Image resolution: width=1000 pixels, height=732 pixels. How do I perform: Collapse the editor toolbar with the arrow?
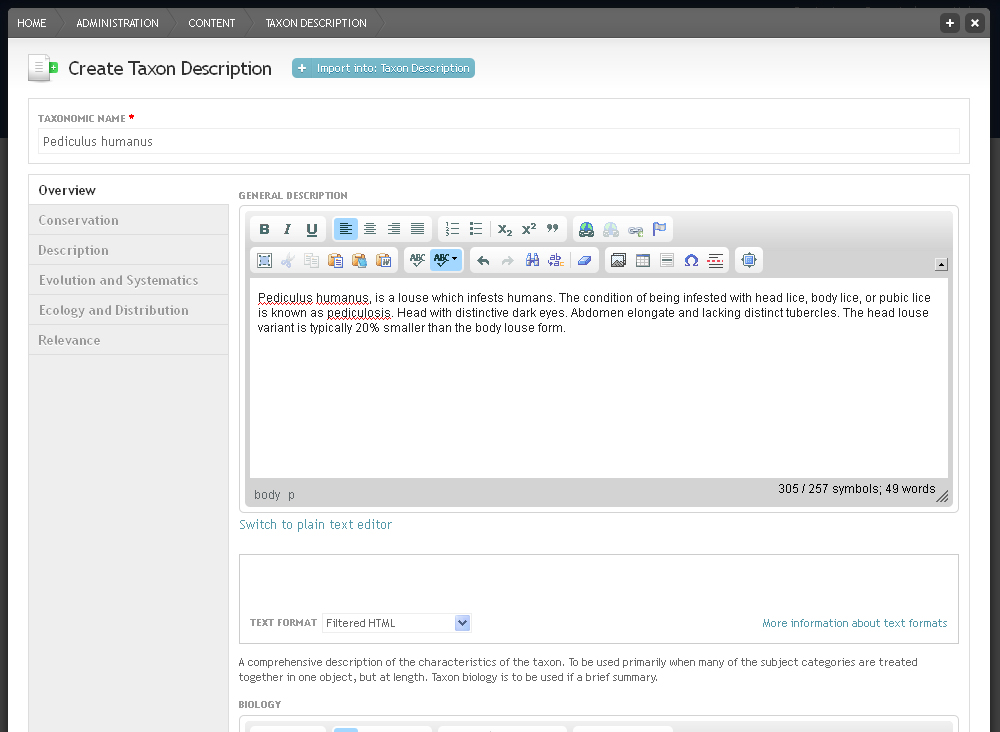(x=941, y=264)
